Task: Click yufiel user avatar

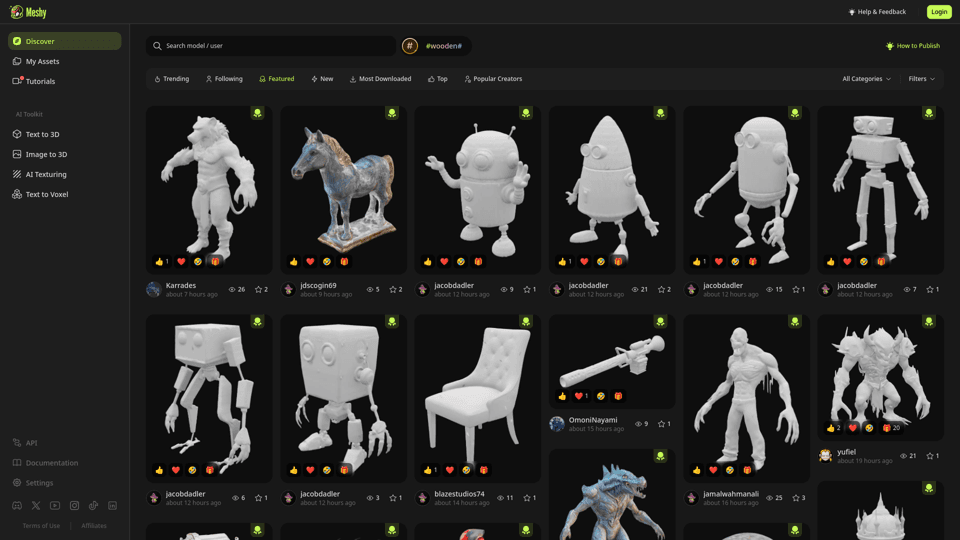Action: pyautogui.click(x=825, y=456)
